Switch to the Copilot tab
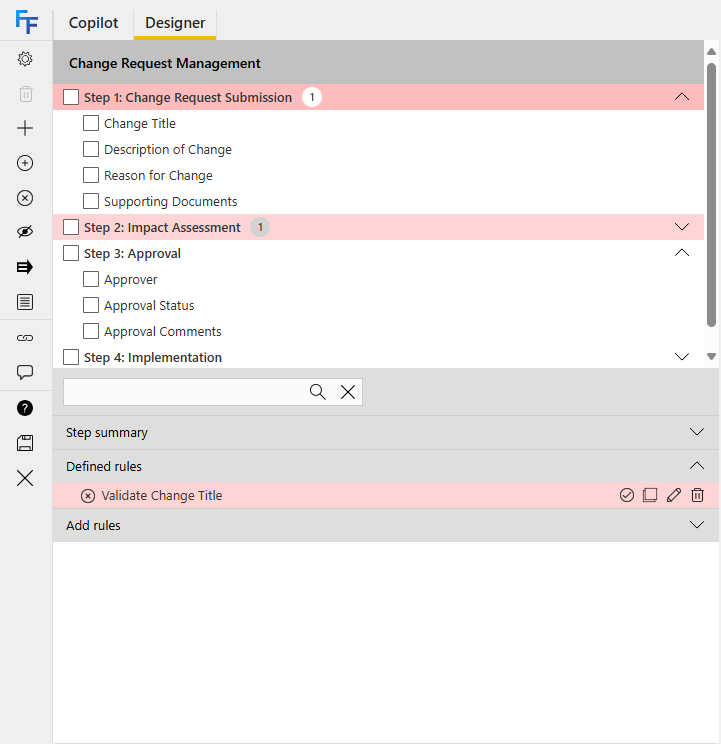Screen dimensions: 721x744 click(x=93, y=23)
